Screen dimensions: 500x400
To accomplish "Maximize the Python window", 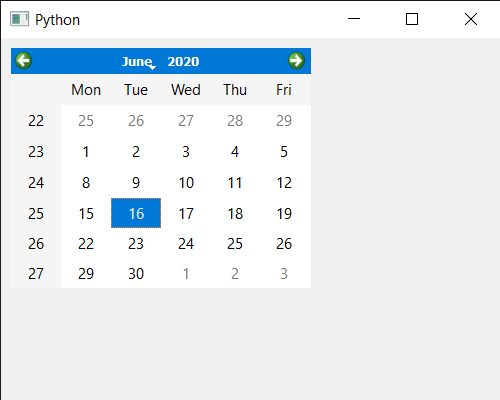I will 412,19.
